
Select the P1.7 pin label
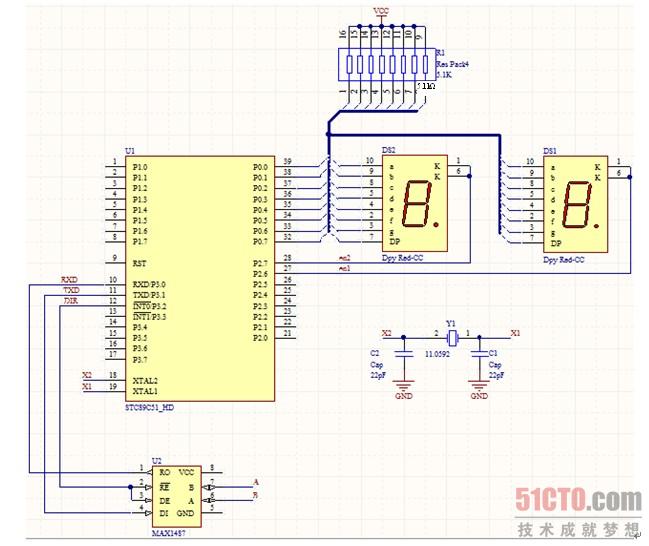[139, 242]
